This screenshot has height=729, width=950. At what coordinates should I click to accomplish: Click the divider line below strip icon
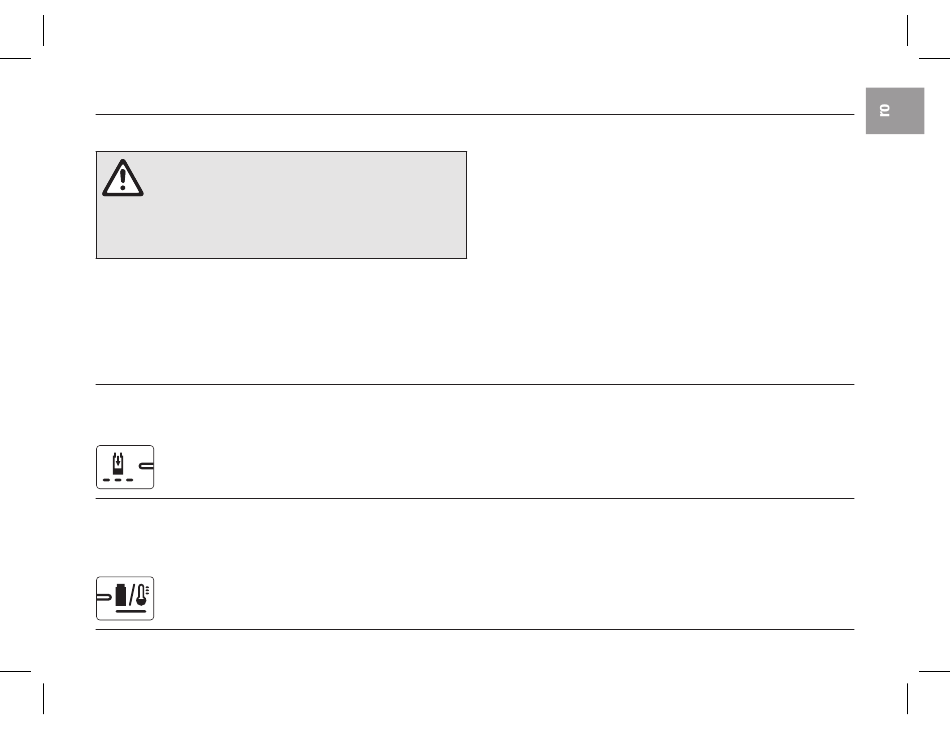(475, 499)
